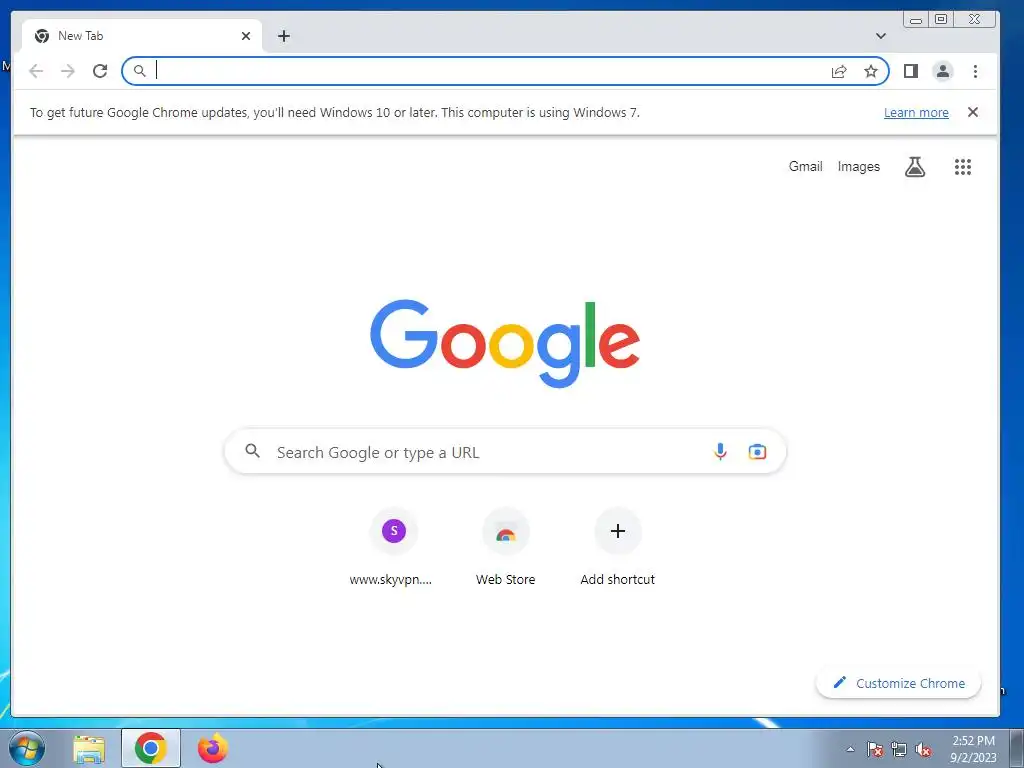Maximize the Chrome window
The height and width of the screenshot is (768, 1024).
click(x=941, y=20)
